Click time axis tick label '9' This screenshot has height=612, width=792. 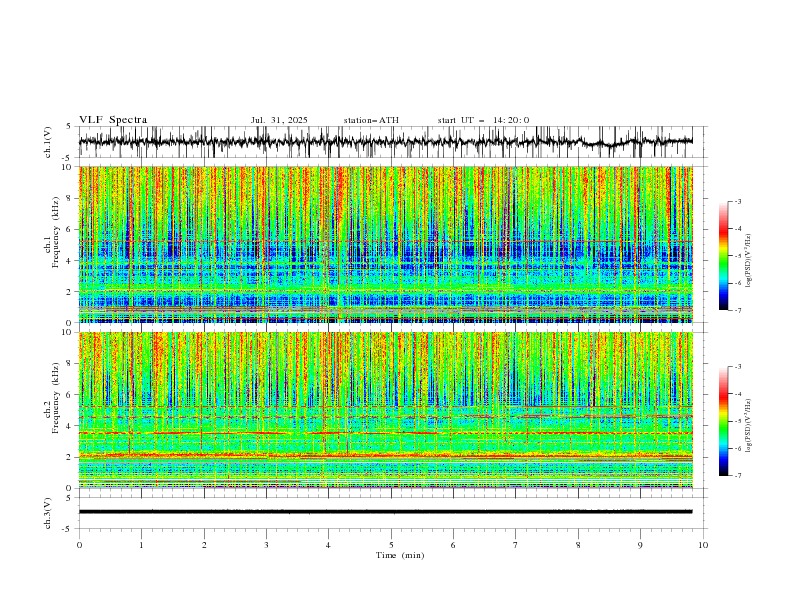(x=640, y=545)
